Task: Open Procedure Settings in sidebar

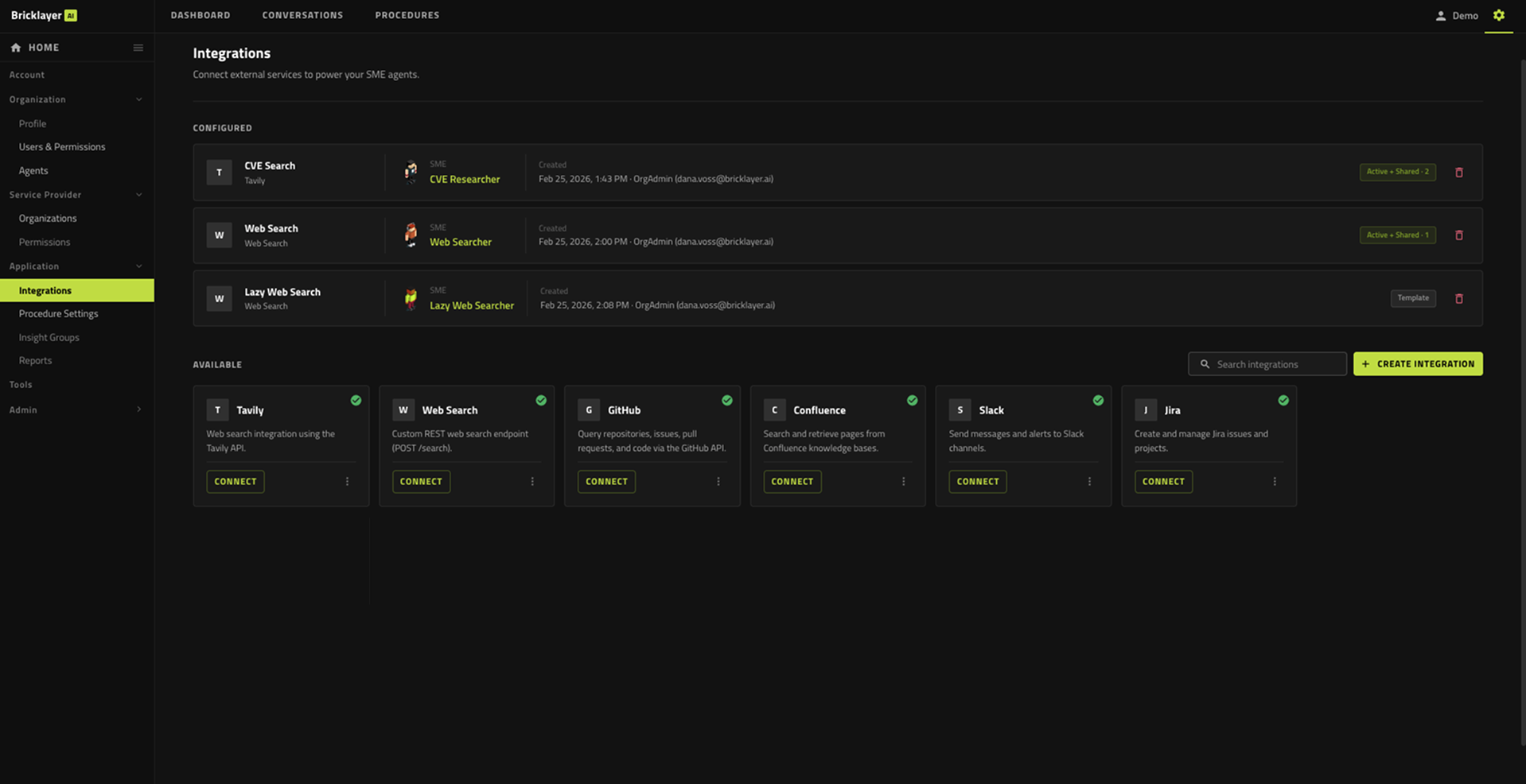Action: click(x=59, y=314)
